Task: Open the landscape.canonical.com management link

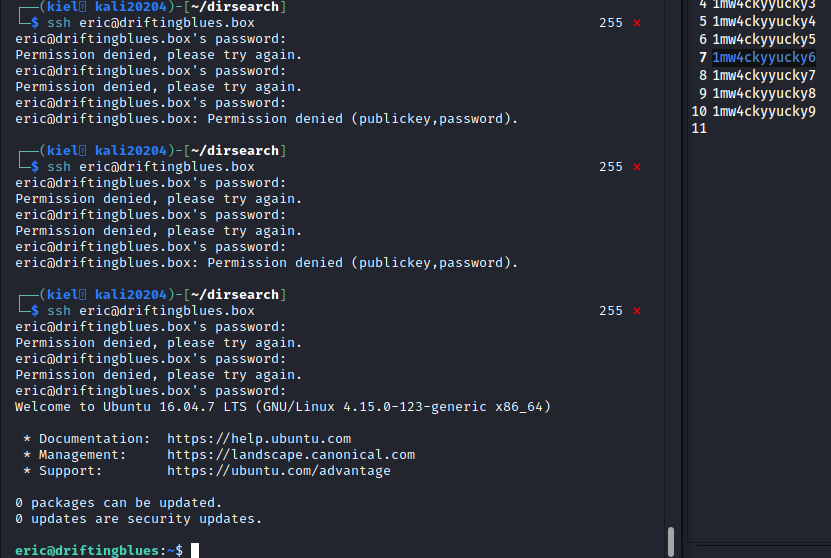Action: (290, 455)
